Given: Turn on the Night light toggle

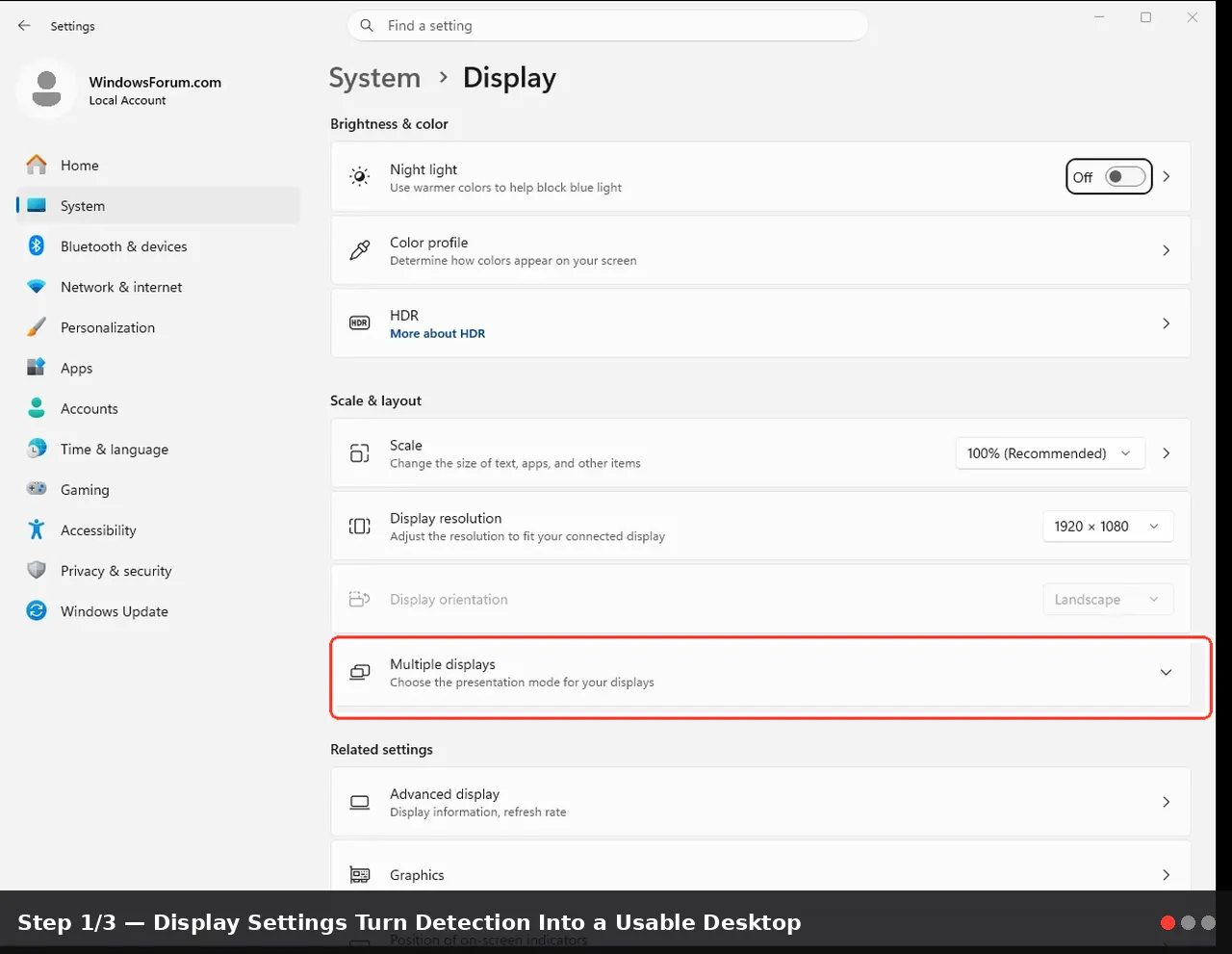Looking at the screenshot, I should tap(1125, 177).
